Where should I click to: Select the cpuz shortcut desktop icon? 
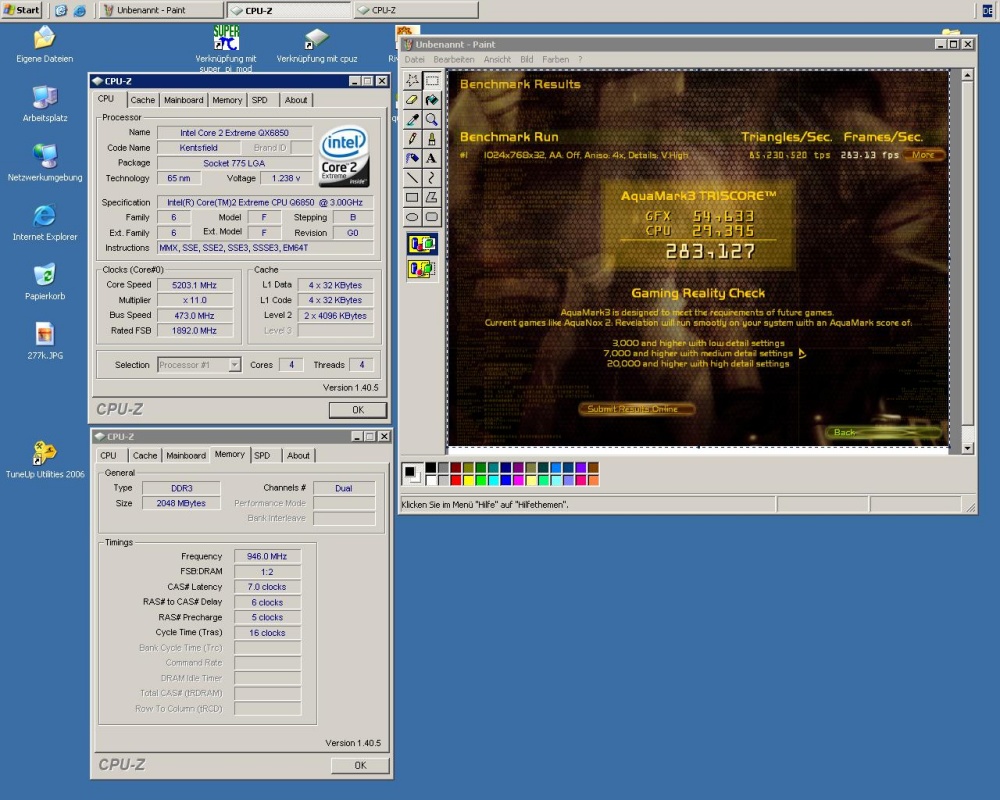point(316,45)
